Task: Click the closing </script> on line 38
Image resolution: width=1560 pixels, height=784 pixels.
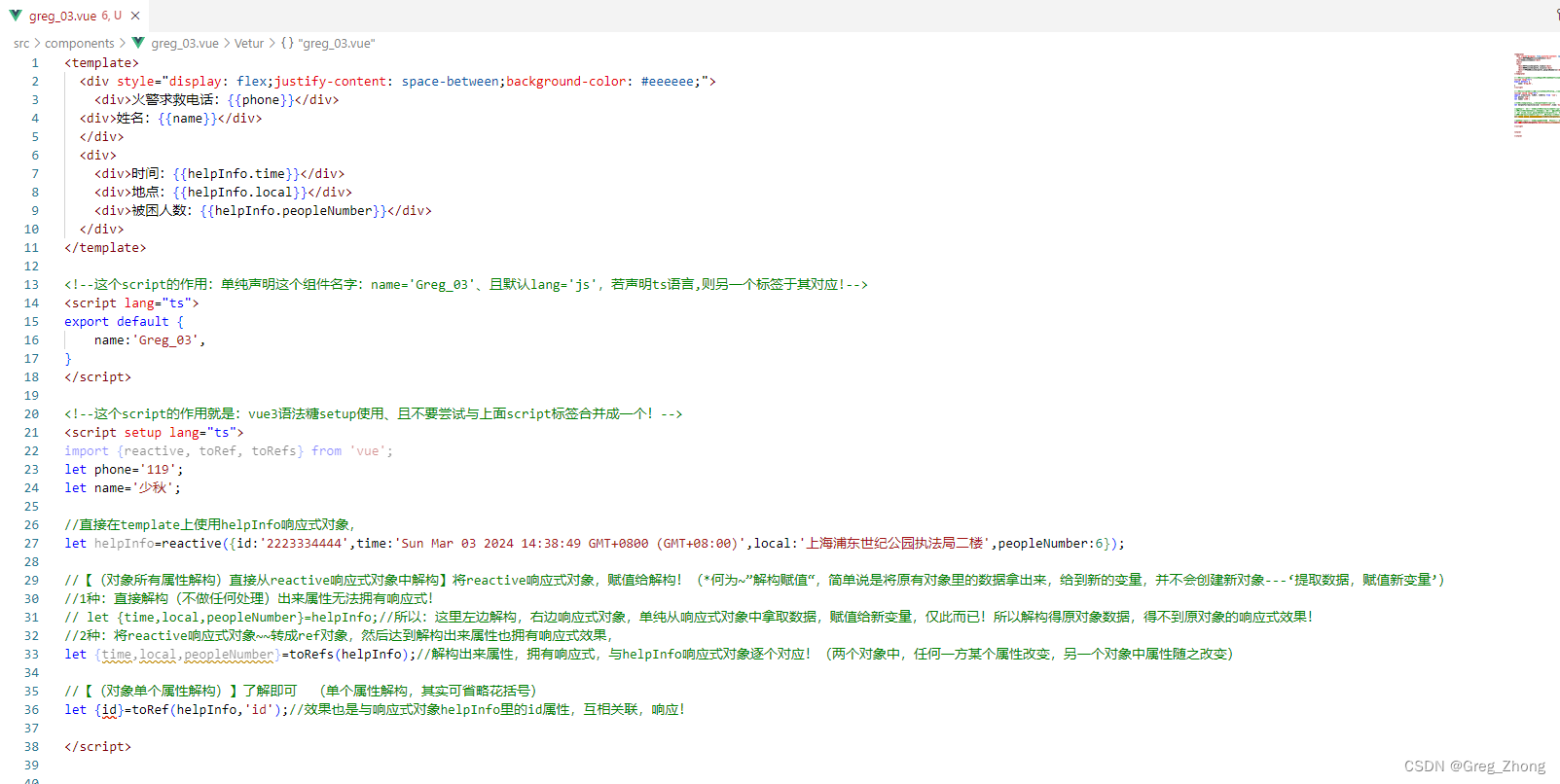Action: pyautogui.click(x=97, y=747)
